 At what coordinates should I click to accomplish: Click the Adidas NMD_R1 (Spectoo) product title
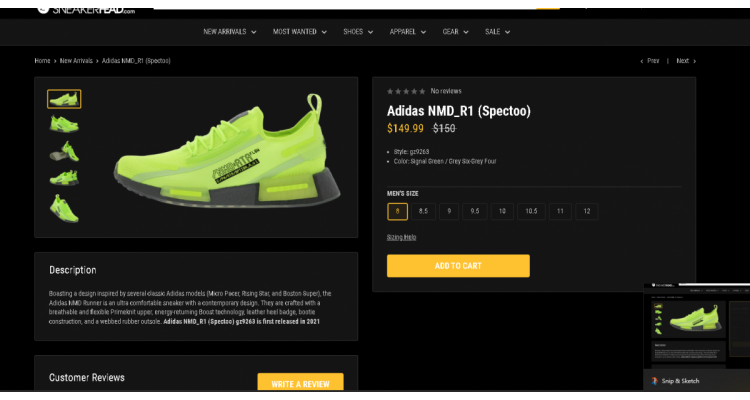click(459, 111)
